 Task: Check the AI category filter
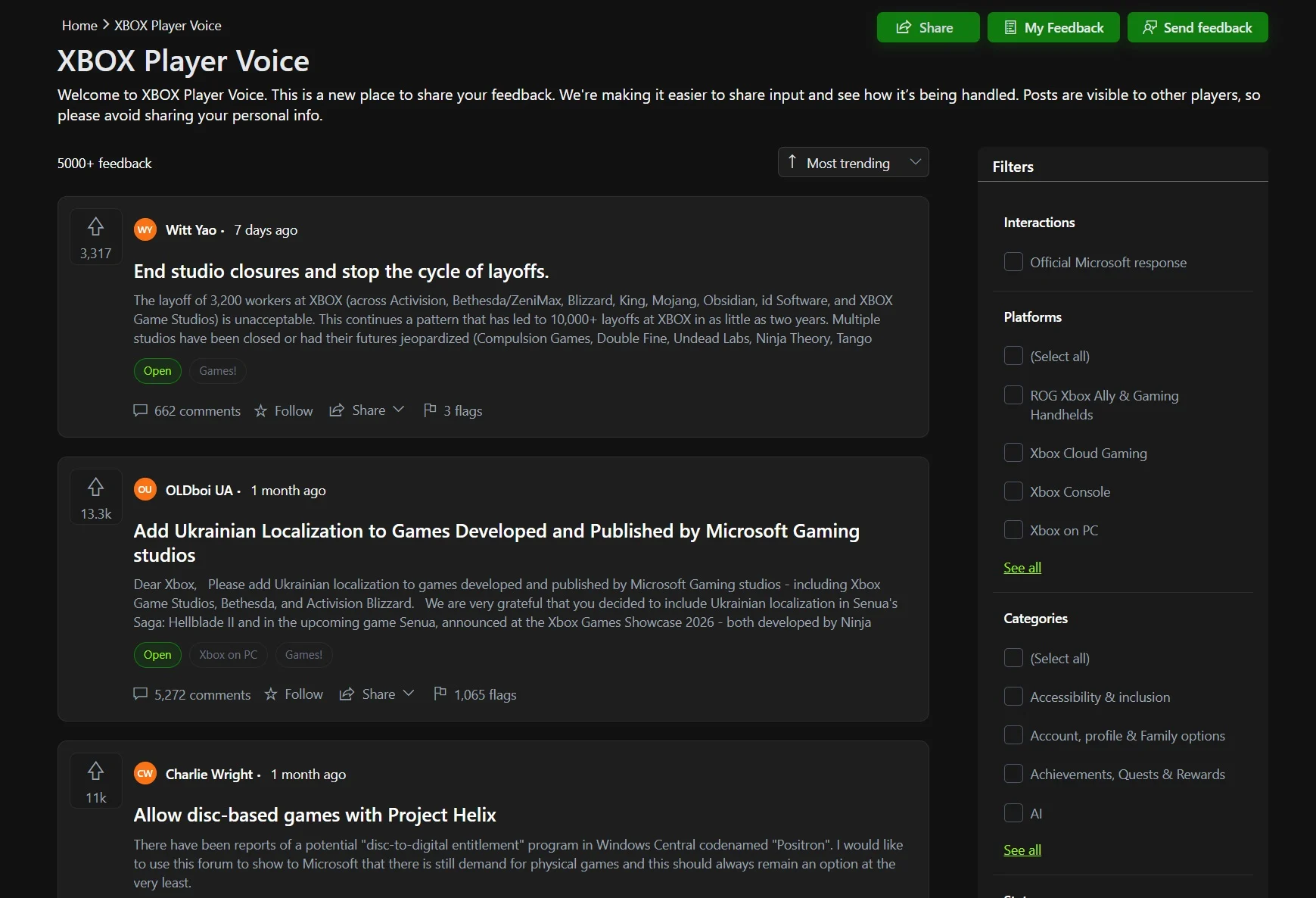coord(1013,813)
